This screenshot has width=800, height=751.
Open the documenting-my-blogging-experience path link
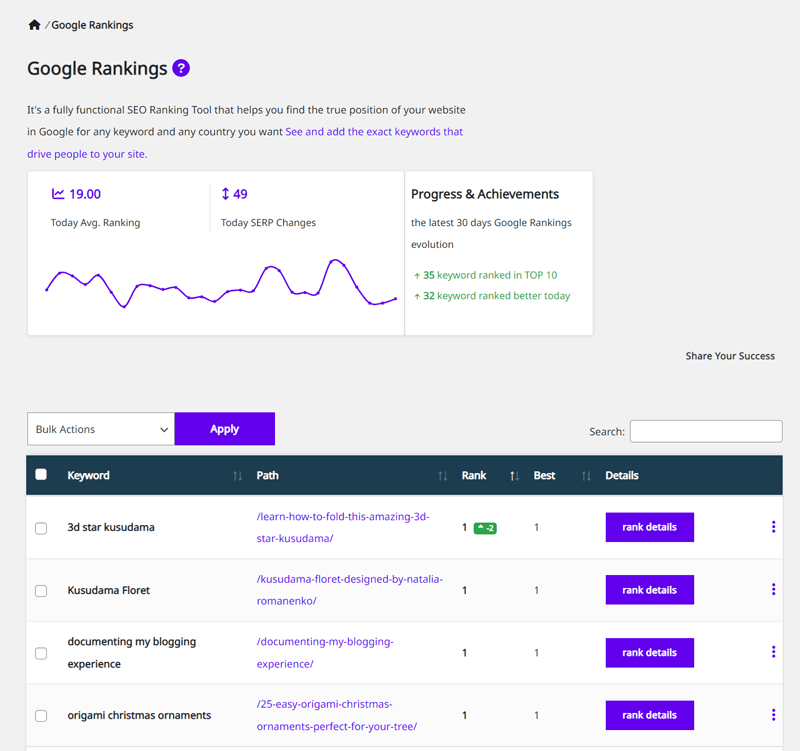tap(325, 653)
